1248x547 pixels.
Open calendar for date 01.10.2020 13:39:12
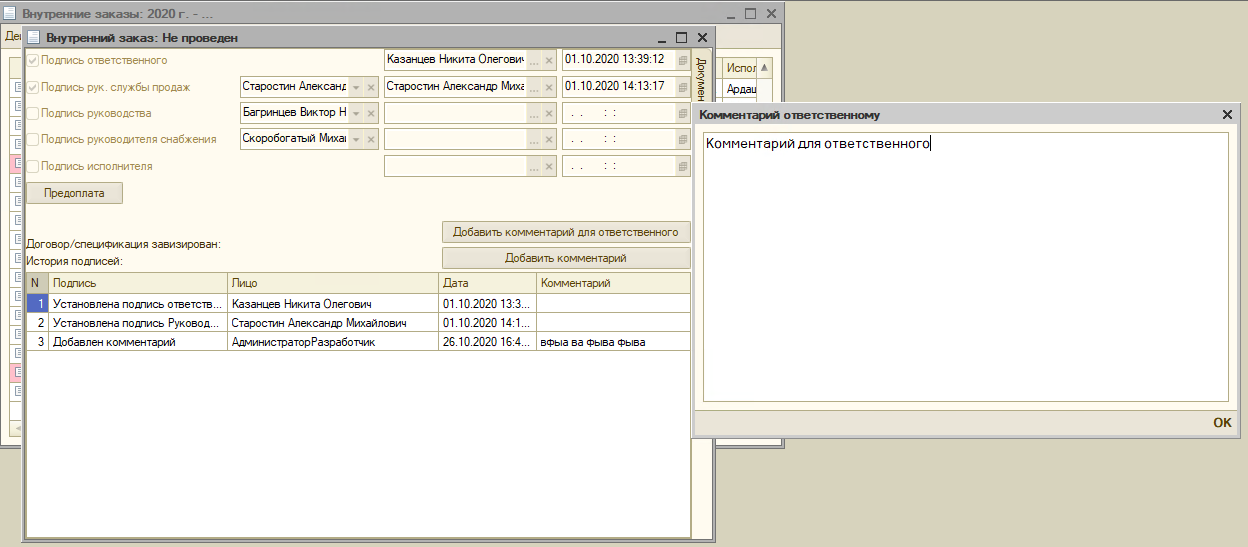click(x=683, y=60)
